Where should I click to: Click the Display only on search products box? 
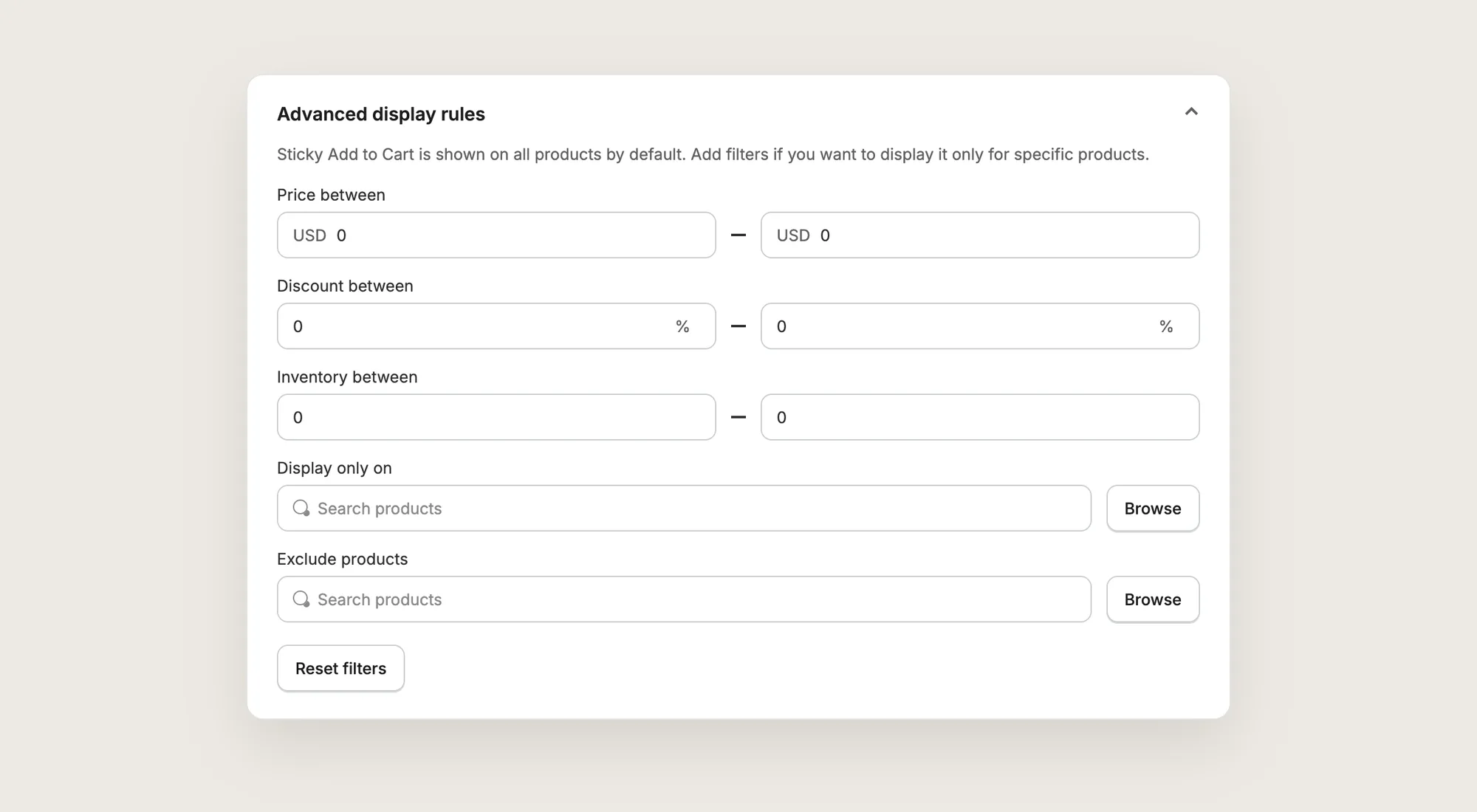point(684,508)
